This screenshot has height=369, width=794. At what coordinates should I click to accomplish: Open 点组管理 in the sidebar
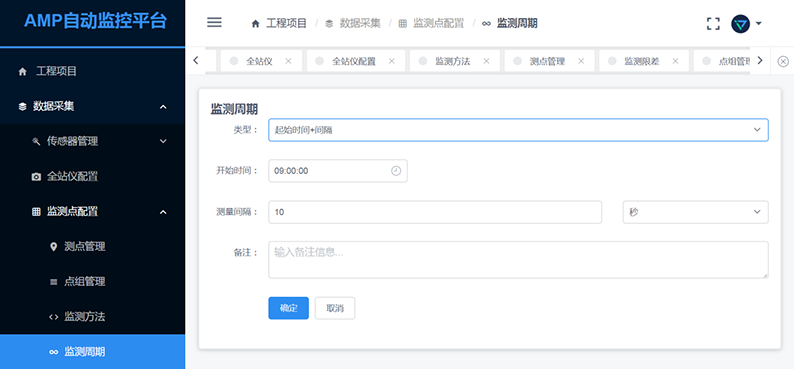click(92, 281)
